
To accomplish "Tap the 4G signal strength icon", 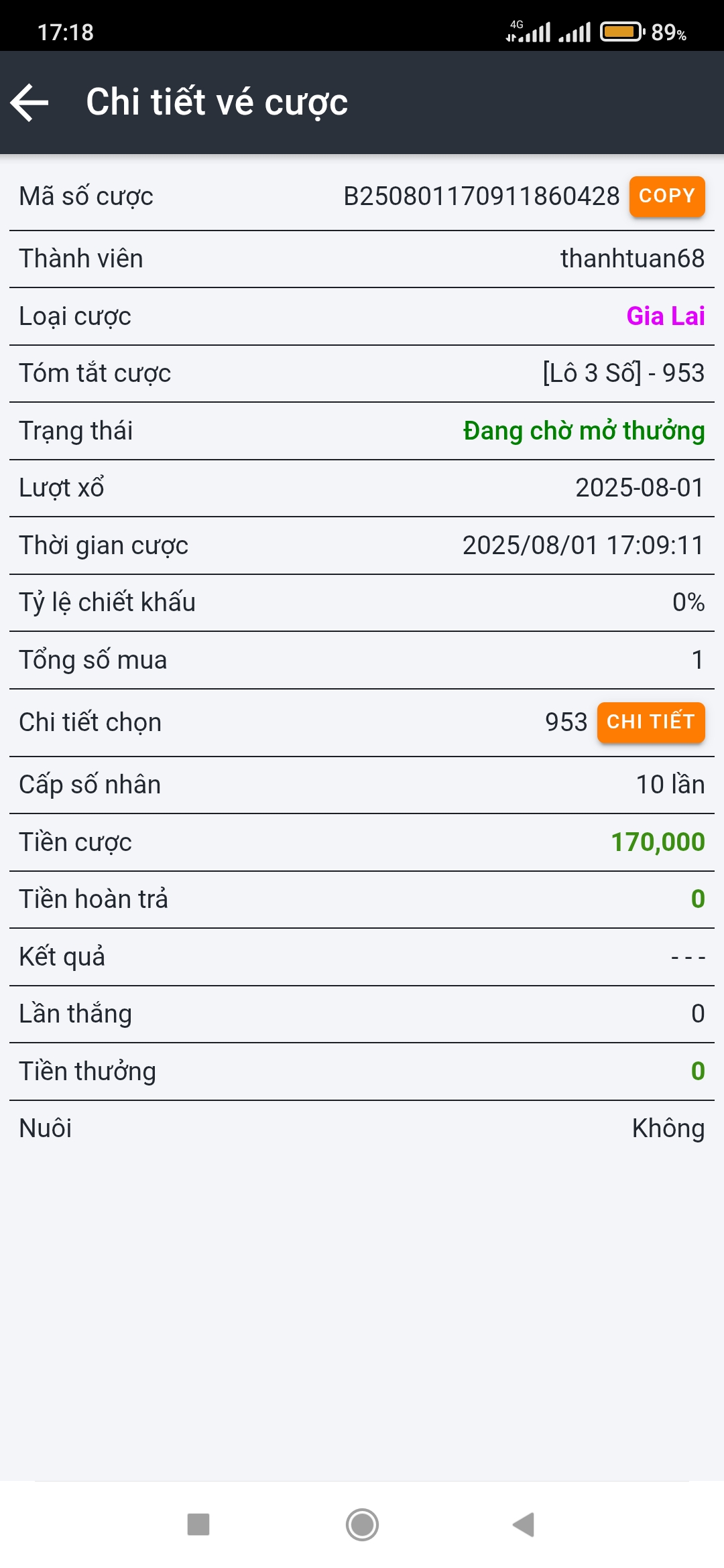I will coord(529,31).
